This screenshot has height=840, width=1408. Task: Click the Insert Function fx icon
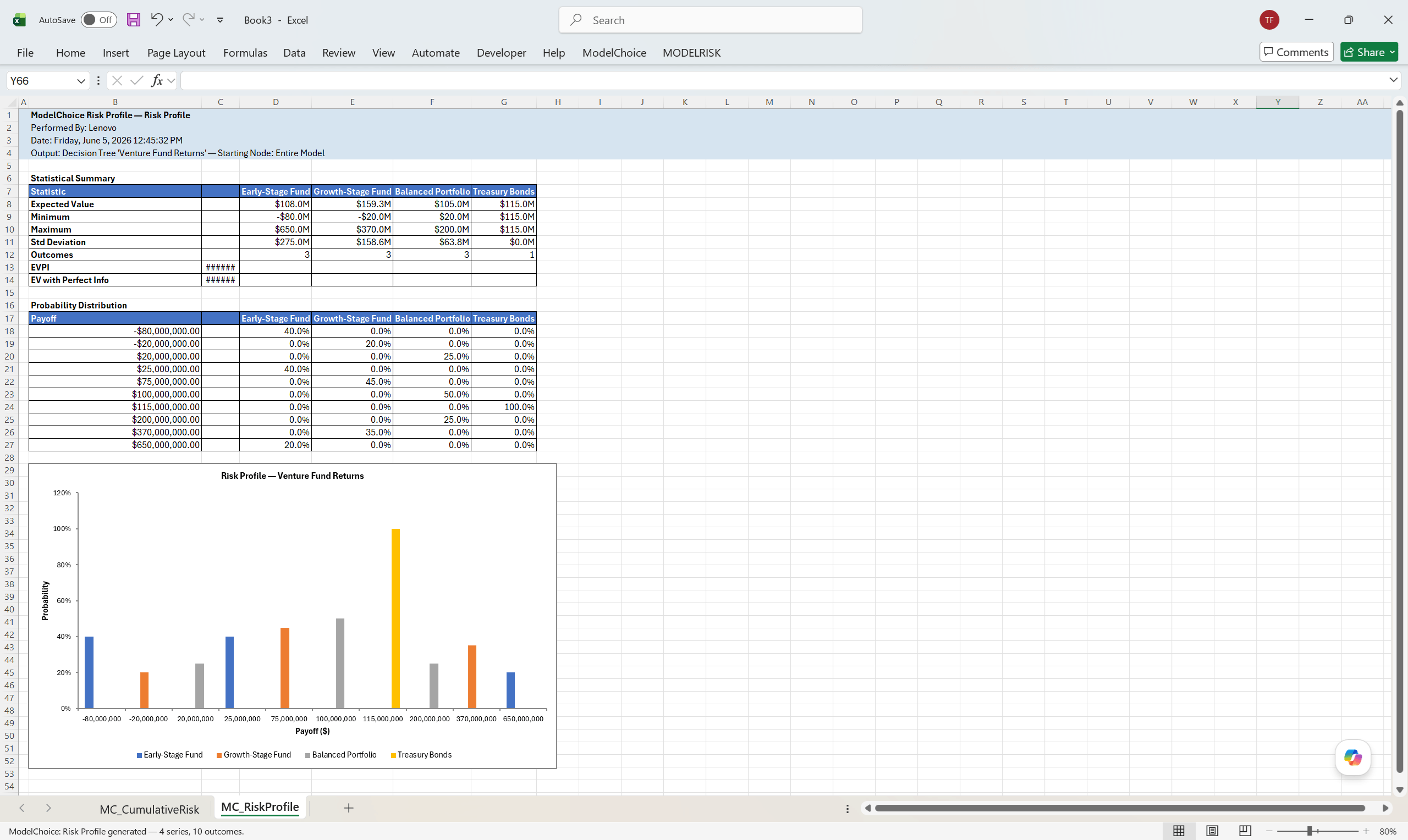(157, 81)
